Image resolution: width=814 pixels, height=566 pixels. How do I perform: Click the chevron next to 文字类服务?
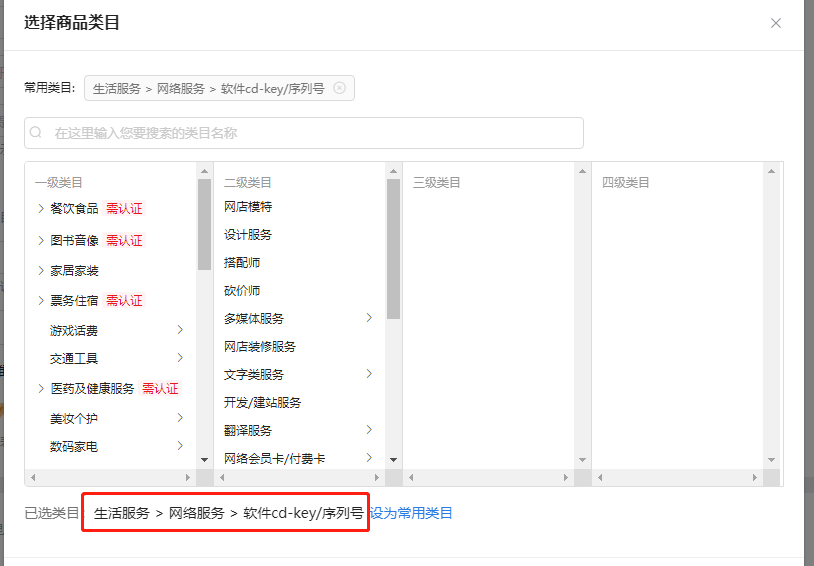[368, 374]
